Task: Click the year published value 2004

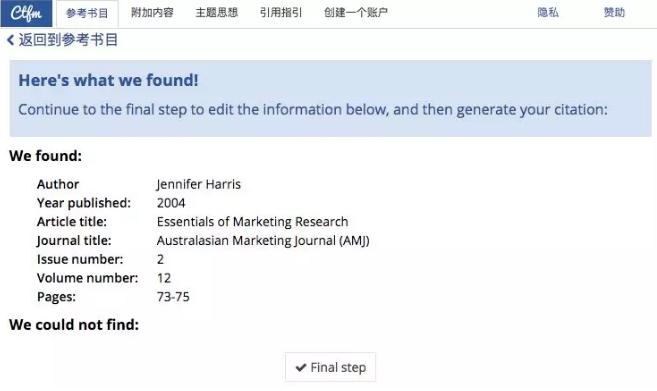Action: 171,203
